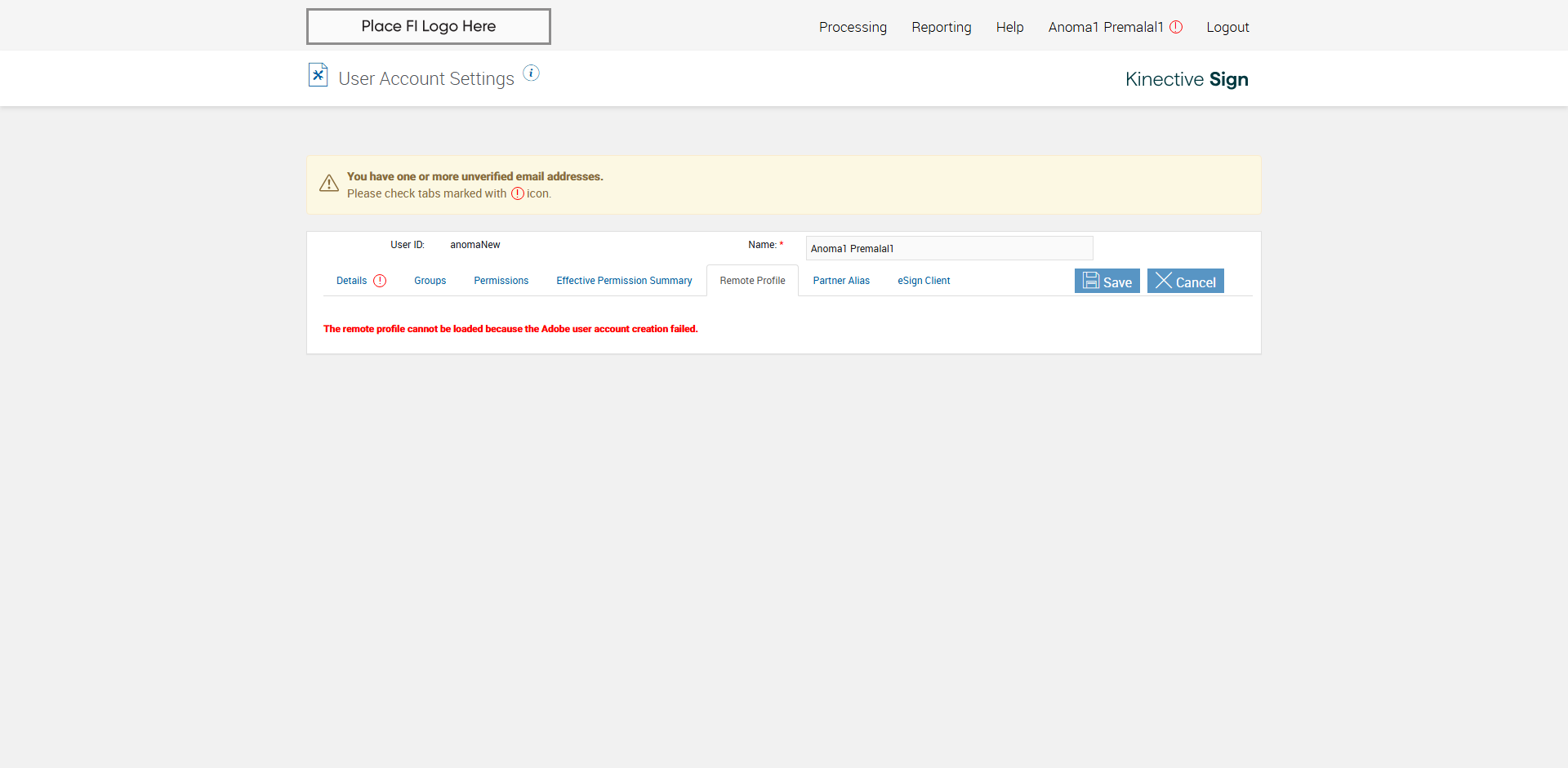Click the 'Please check tabs marked with' text
The width and height of the screenshot is (1568, 768).
point(426,193)
